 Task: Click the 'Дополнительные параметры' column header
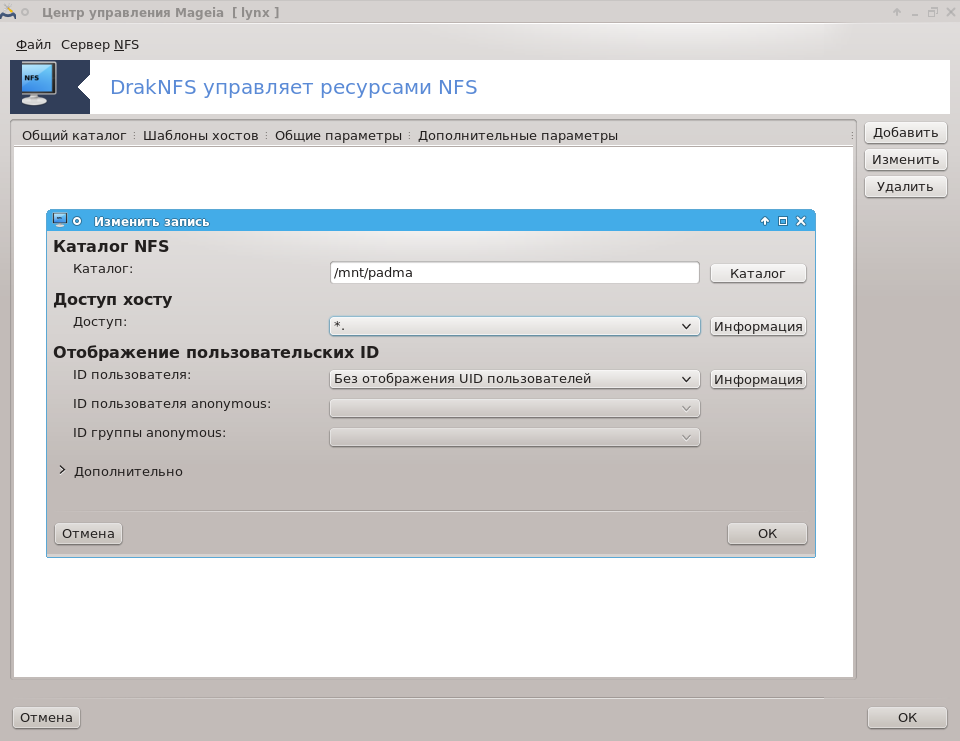click(x=517, y=135)
